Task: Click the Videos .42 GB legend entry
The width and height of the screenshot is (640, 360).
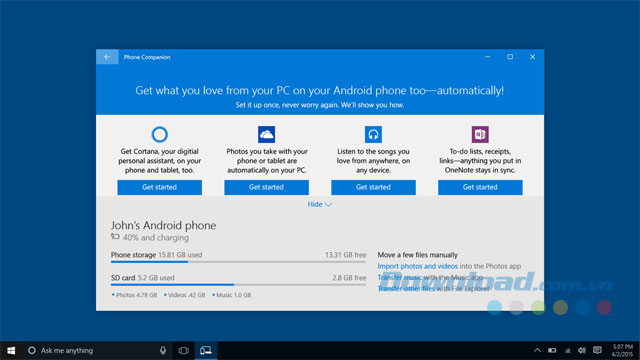Action: 184,295
